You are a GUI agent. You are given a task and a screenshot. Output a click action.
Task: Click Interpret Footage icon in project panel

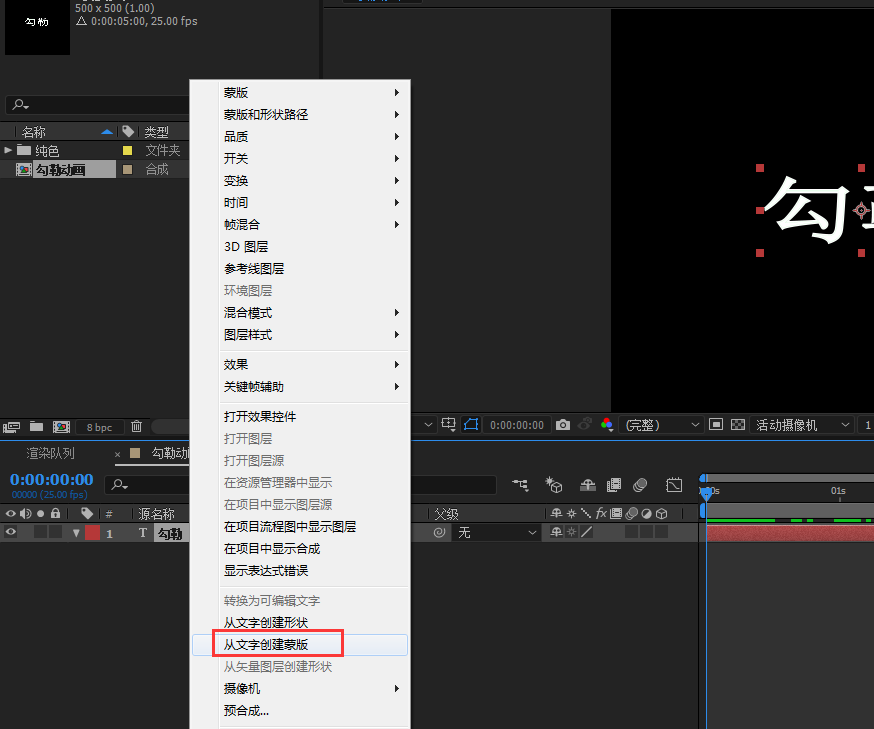[11, 427]
